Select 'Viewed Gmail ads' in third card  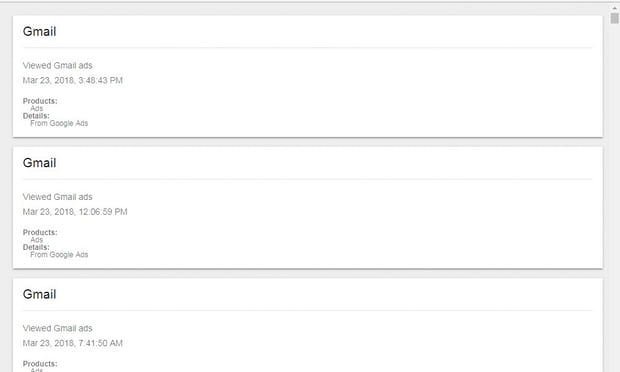coord(57,328)
